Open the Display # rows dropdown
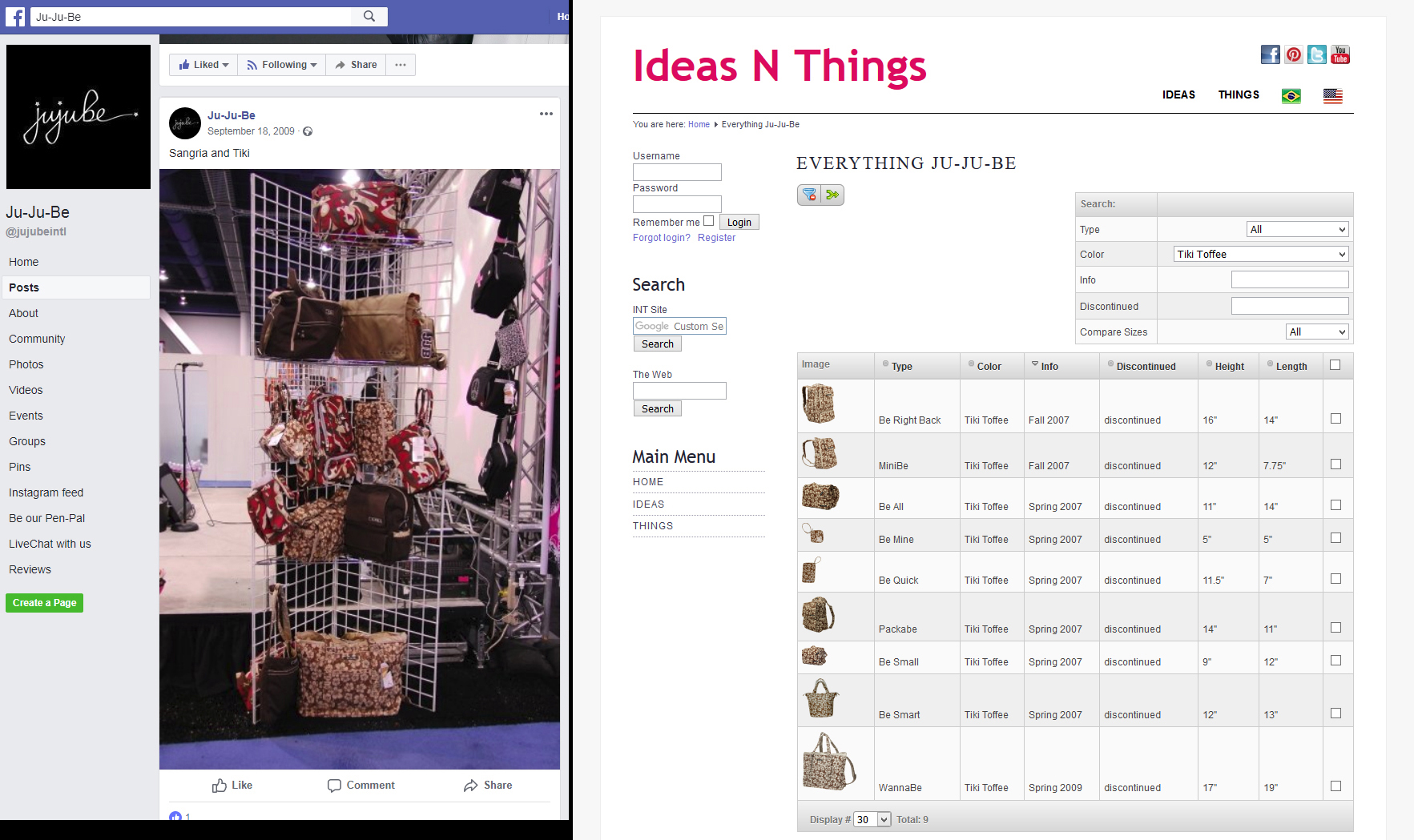Screen dimensions: 1414x840 pos(872,819)
